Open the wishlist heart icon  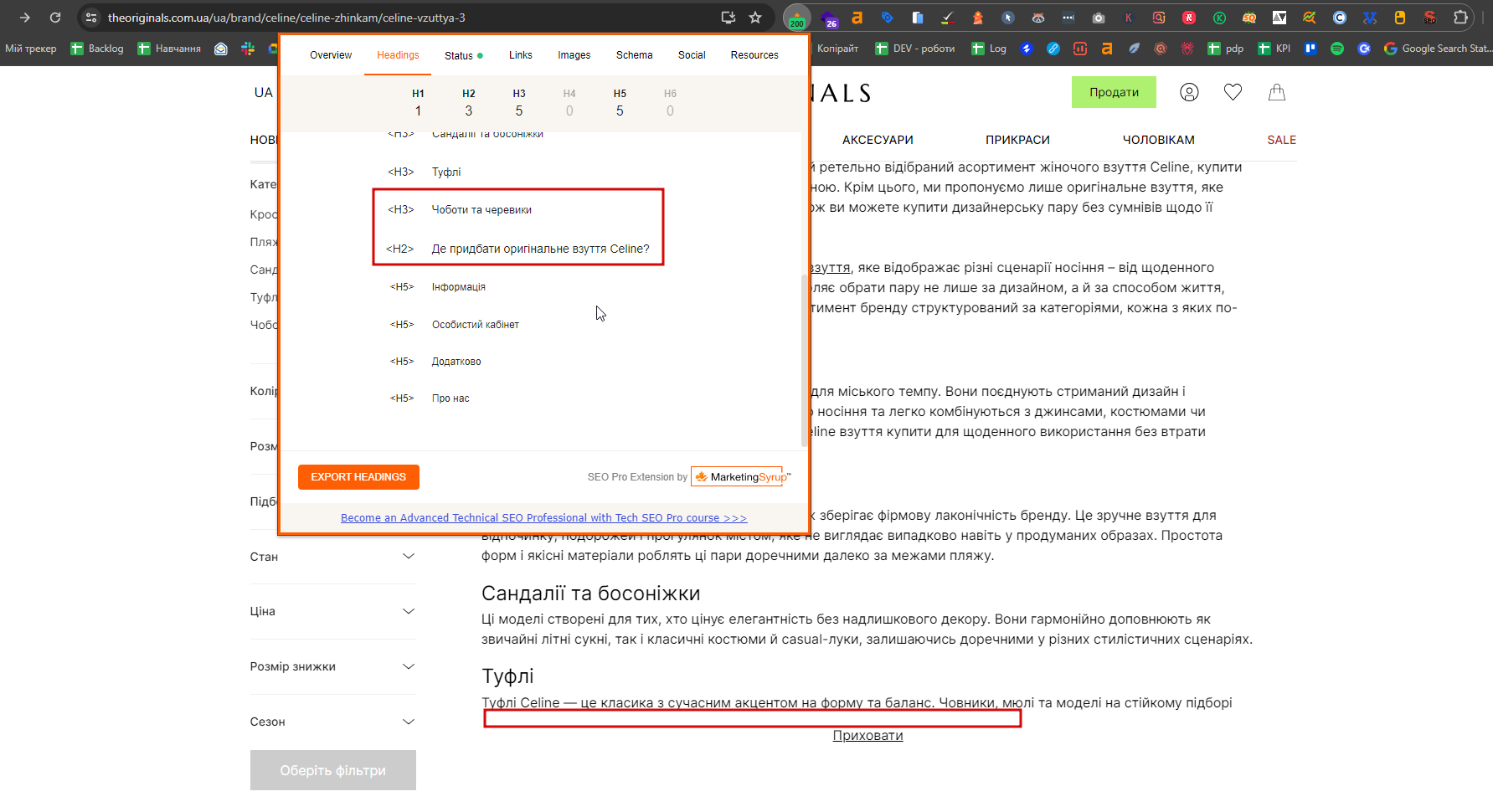click(1233, 92)
